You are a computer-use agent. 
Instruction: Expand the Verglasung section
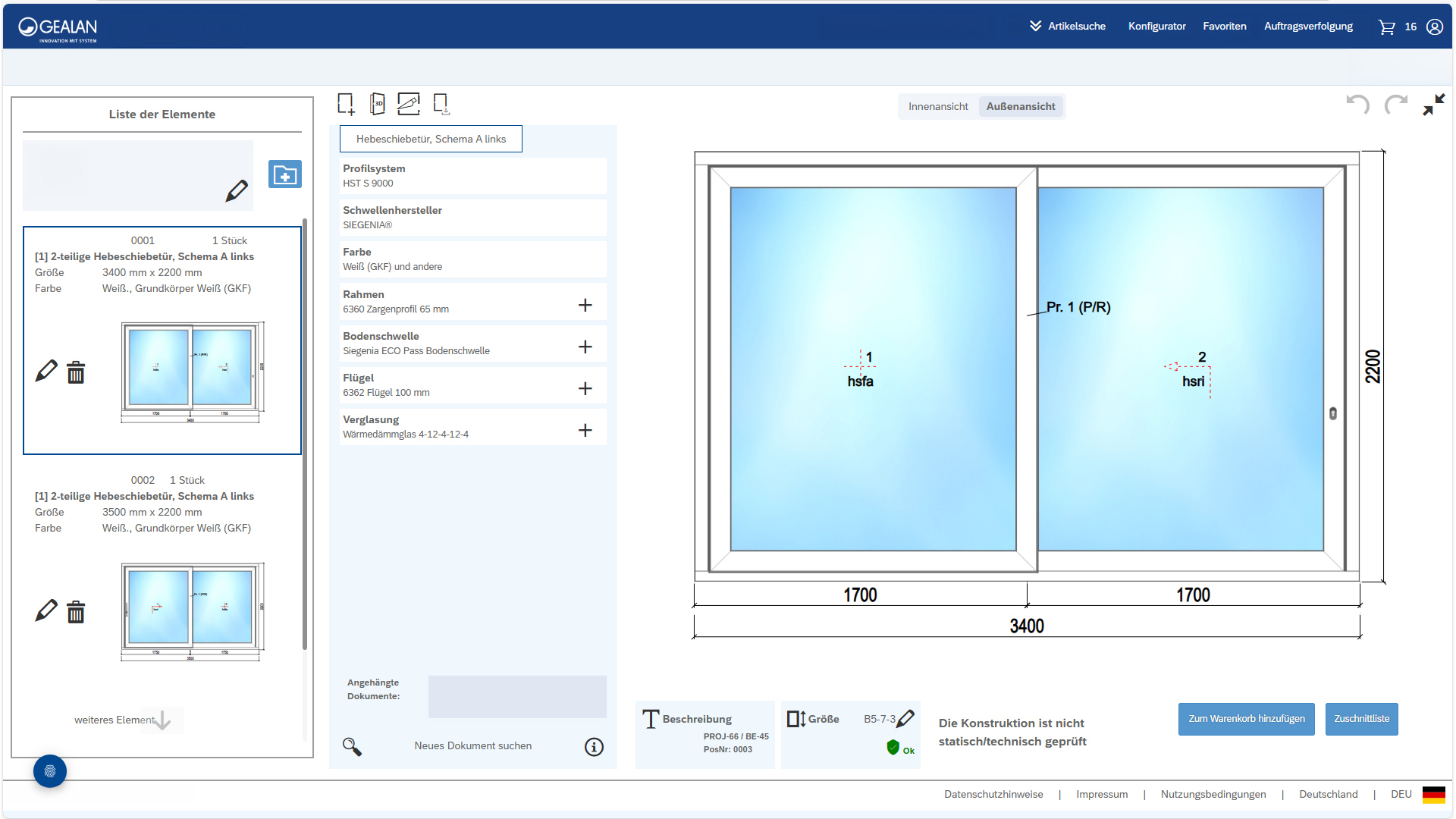[585, 430]
